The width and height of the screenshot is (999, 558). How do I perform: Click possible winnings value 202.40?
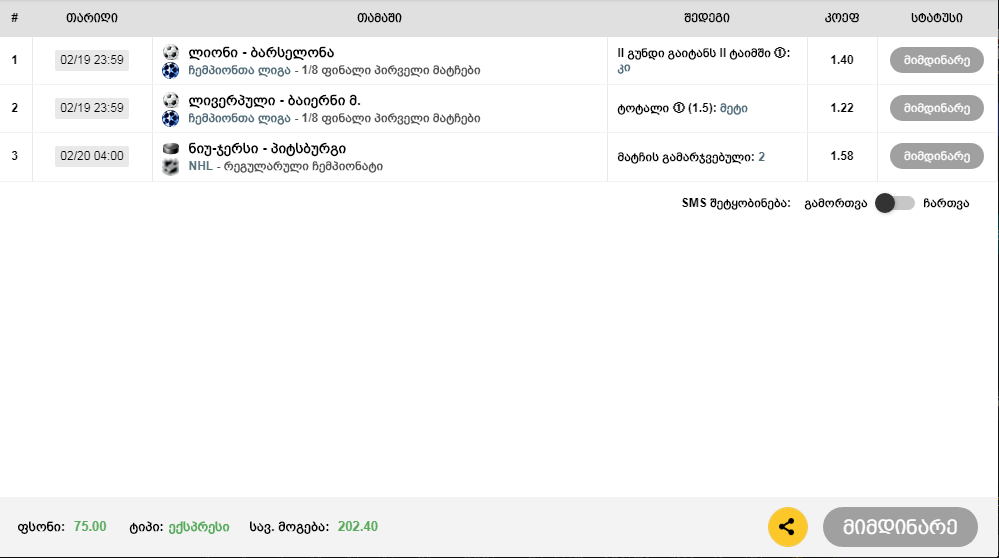pyautogui.click(x=357, y=527)
